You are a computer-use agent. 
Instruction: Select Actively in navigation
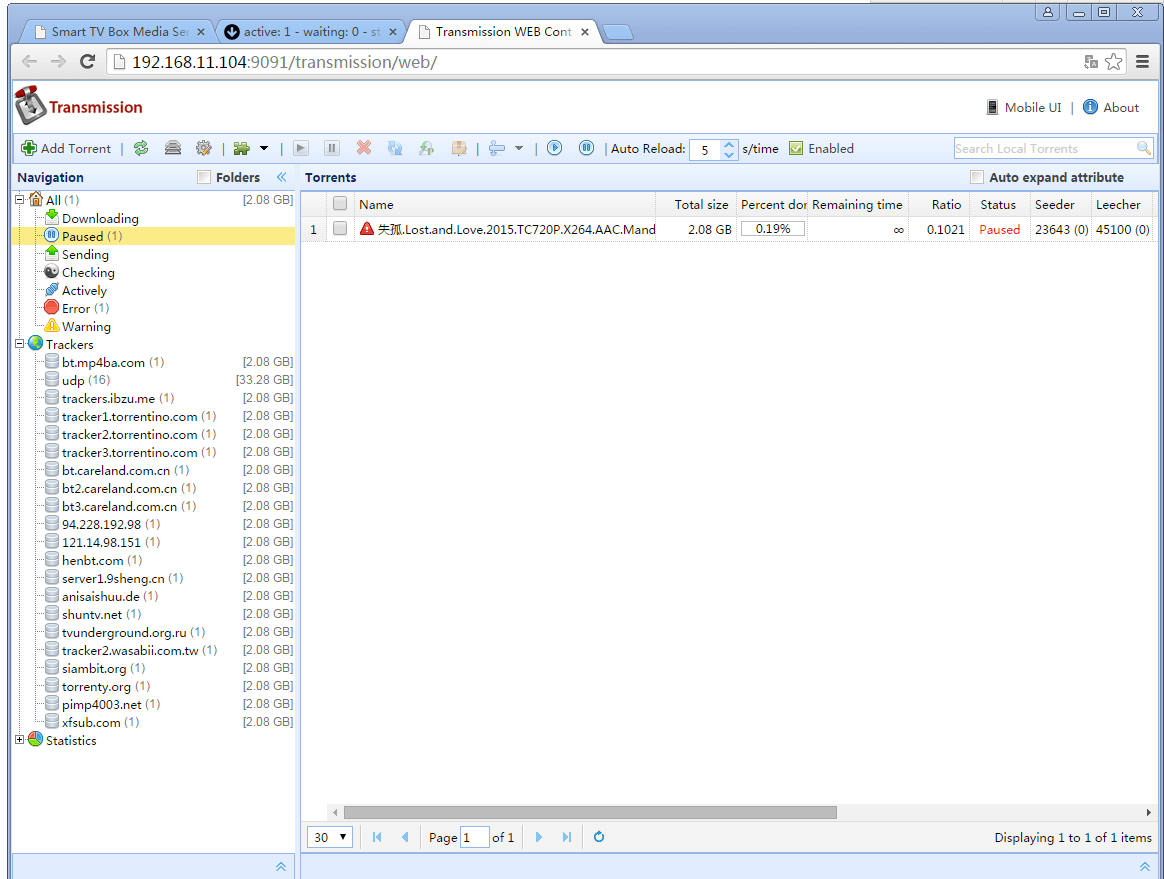(84, 290)
